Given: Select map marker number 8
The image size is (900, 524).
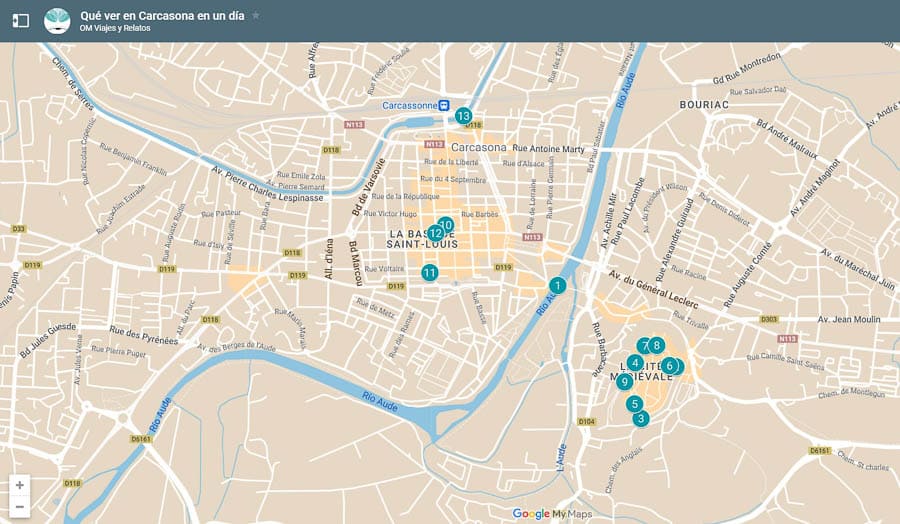Looking at the screenshot, I should [x=657, y=346].
